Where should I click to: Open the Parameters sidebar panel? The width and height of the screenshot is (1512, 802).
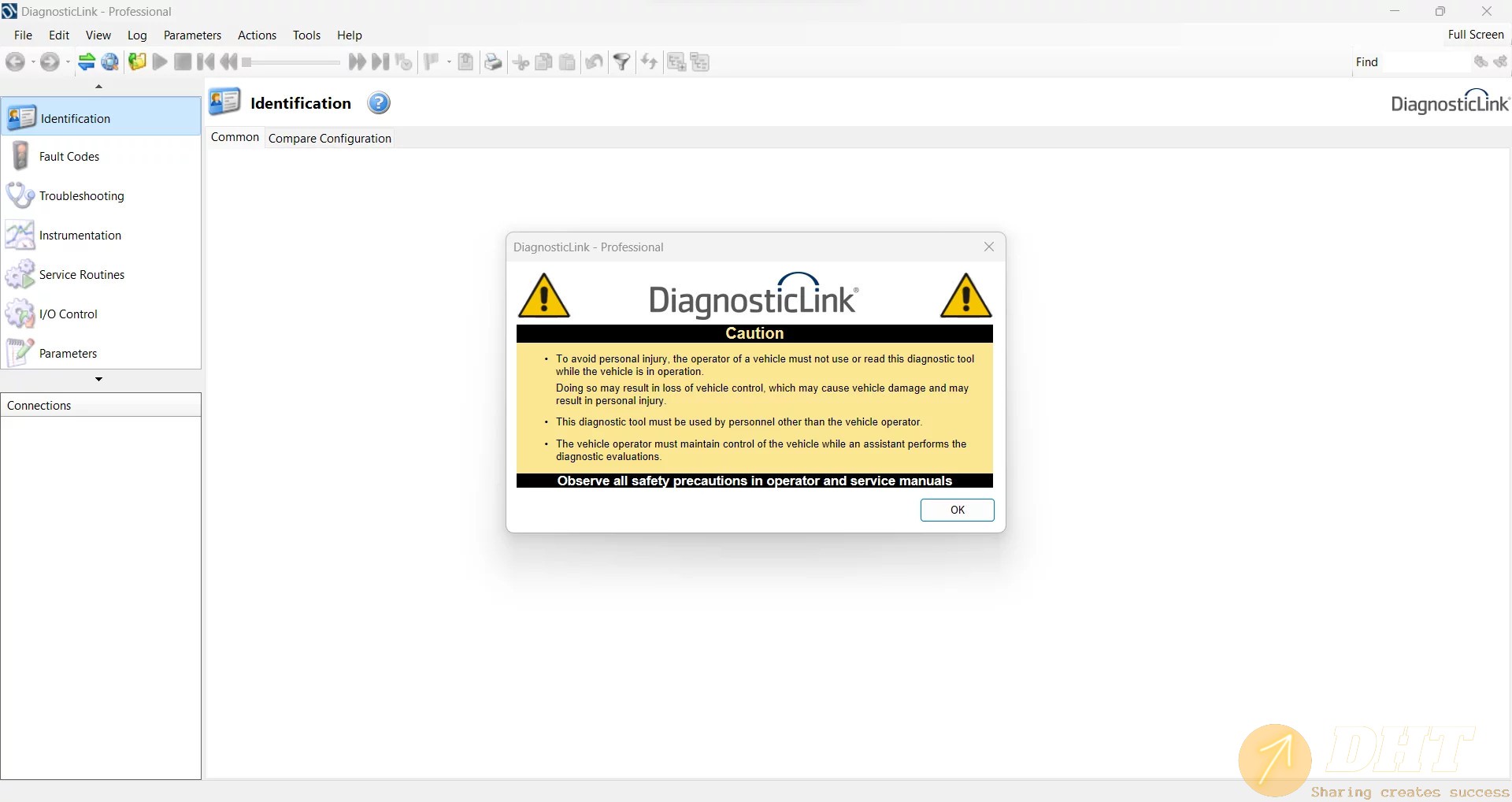coord(68,354)
